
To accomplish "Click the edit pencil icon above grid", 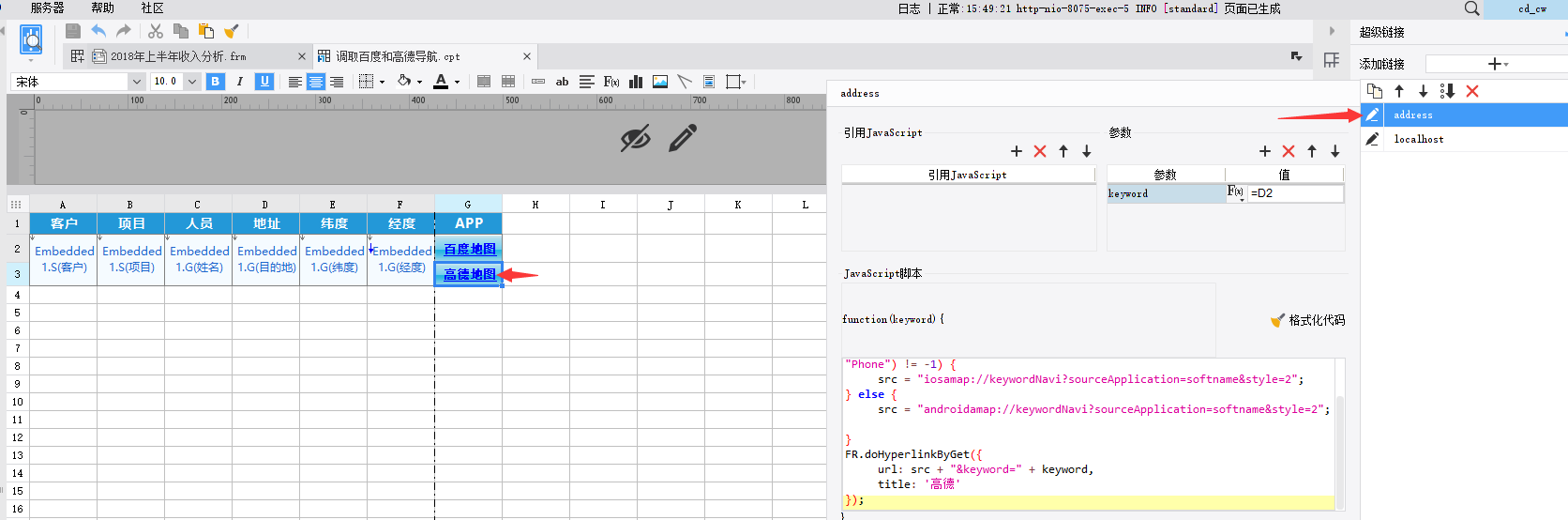I will 683,138.
